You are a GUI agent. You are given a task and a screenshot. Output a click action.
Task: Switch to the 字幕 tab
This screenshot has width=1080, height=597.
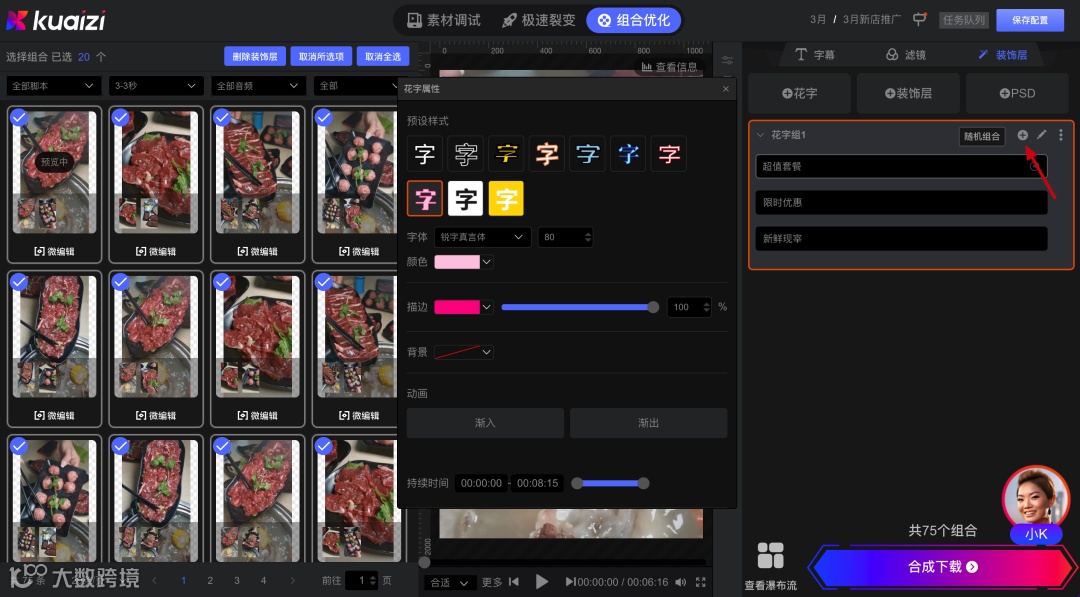817,54
